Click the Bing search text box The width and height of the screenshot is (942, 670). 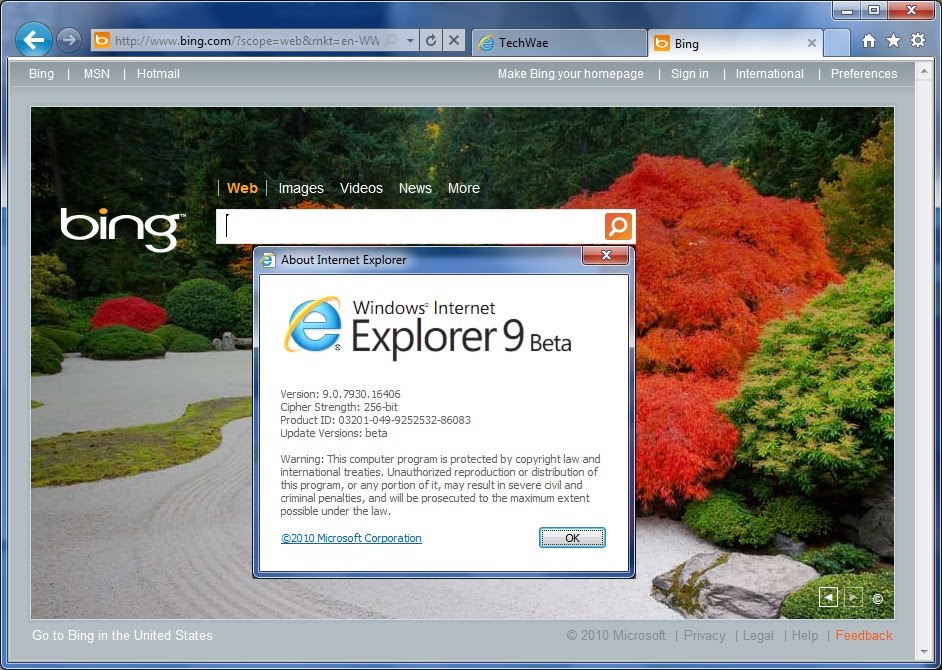411,227
